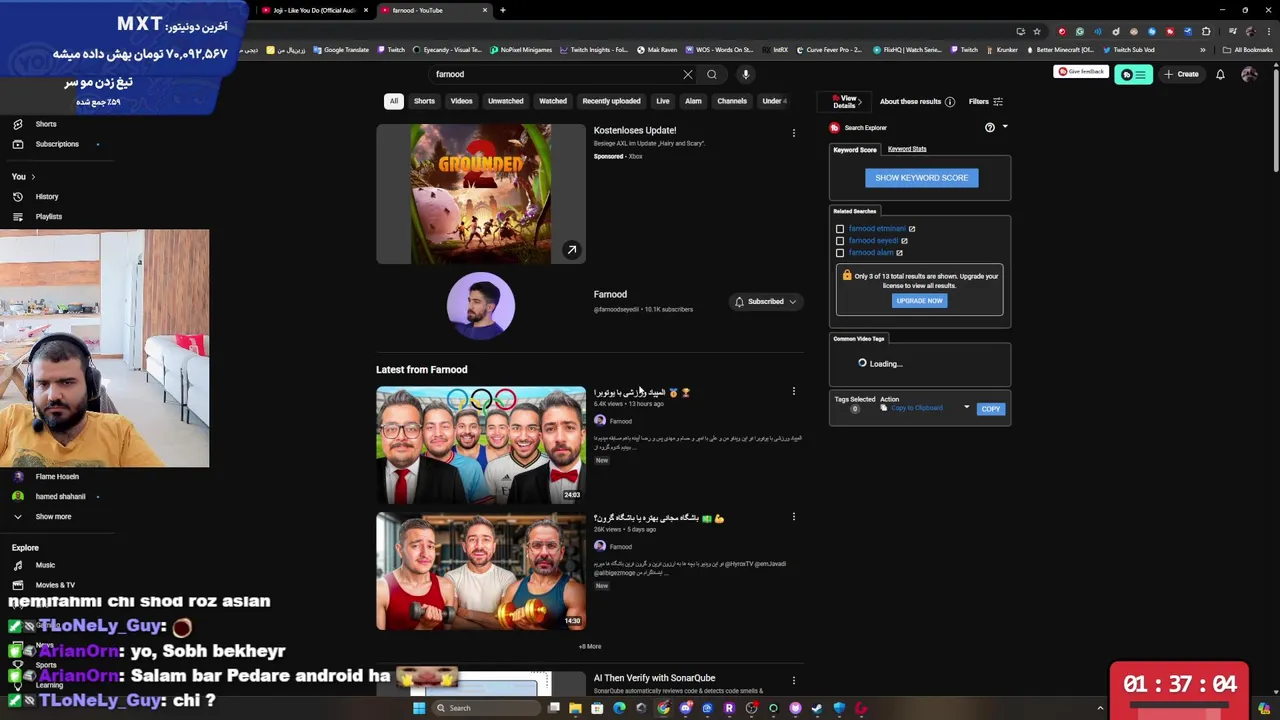
Task: Select the Shorts filter chip
Action: pyautogui.click(x=424, y=101)
